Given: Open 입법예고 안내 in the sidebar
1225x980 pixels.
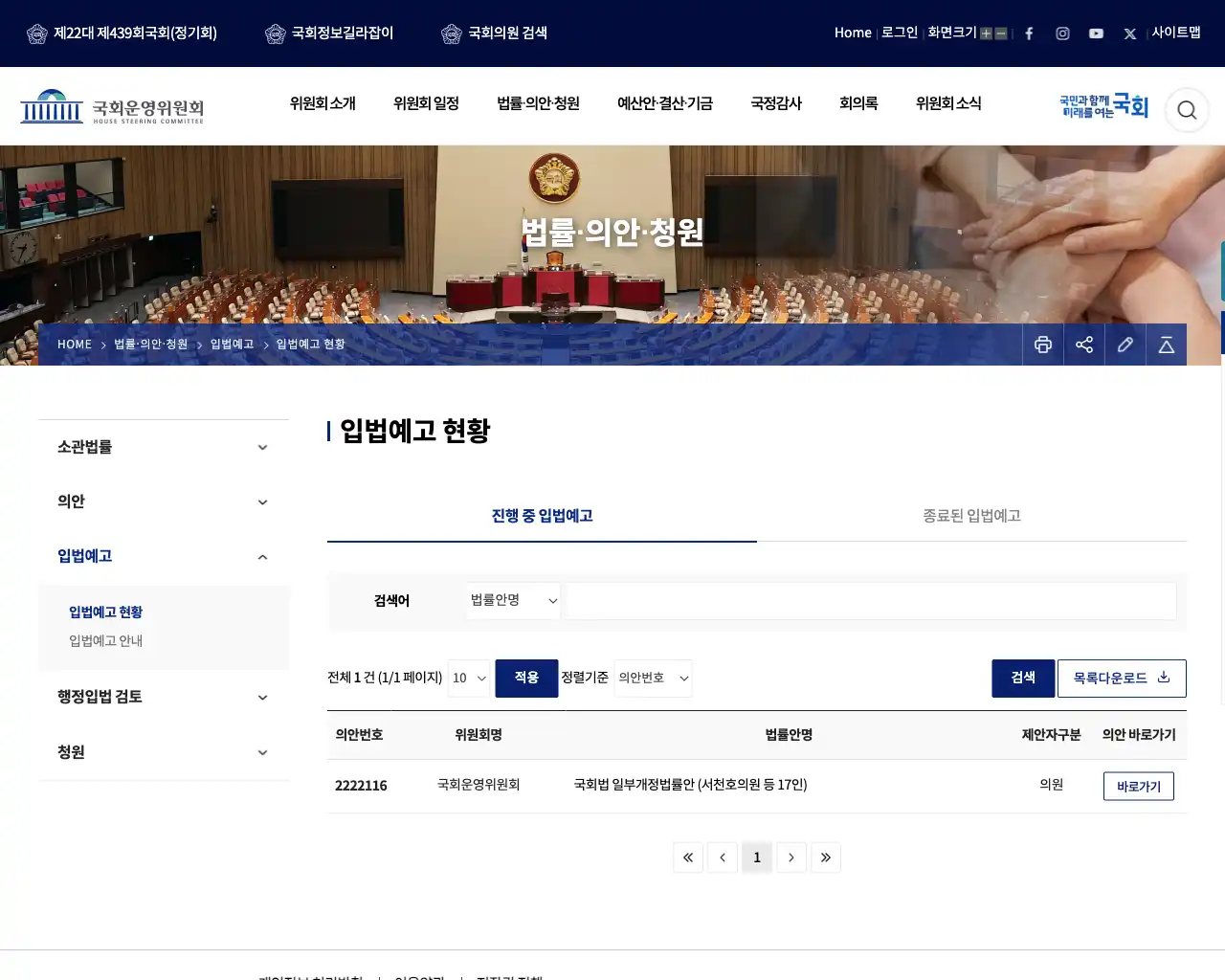Looking at the screenshot, I should click(105, 641).
